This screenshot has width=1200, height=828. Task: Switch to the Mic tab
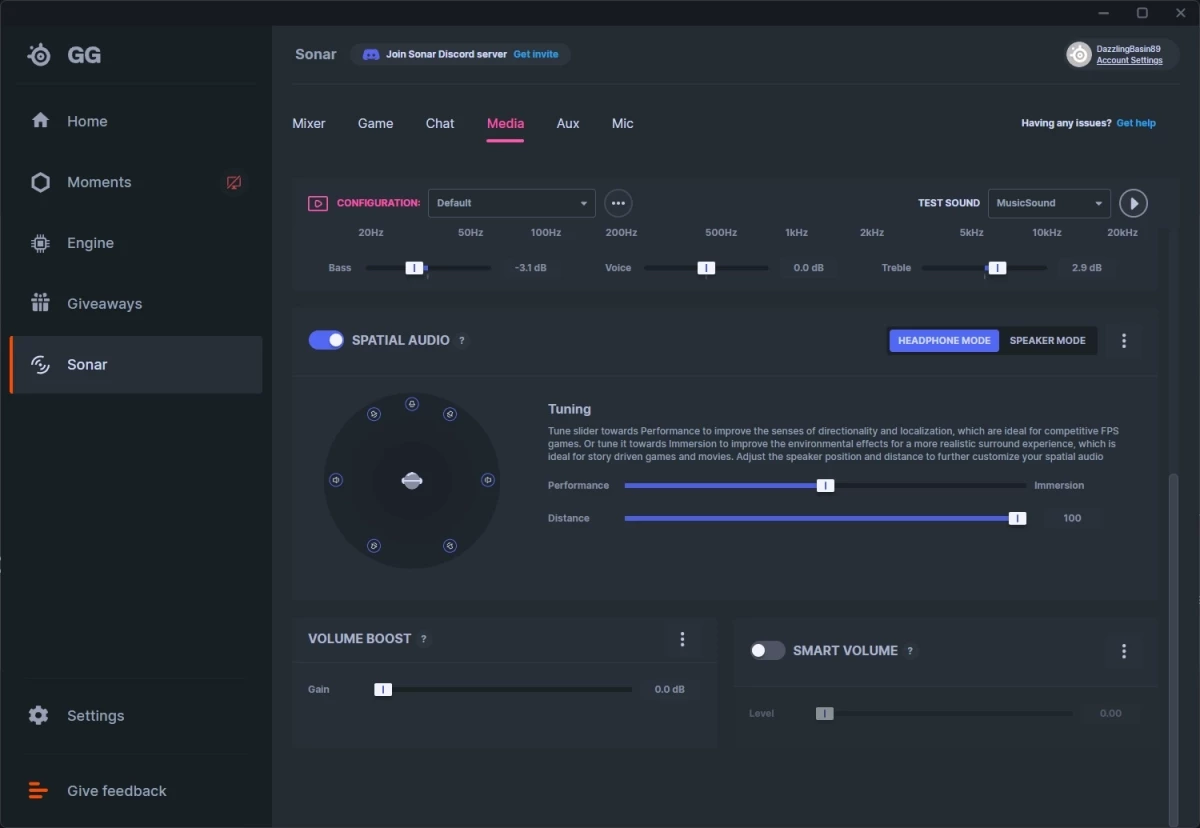tap(623, 124)
